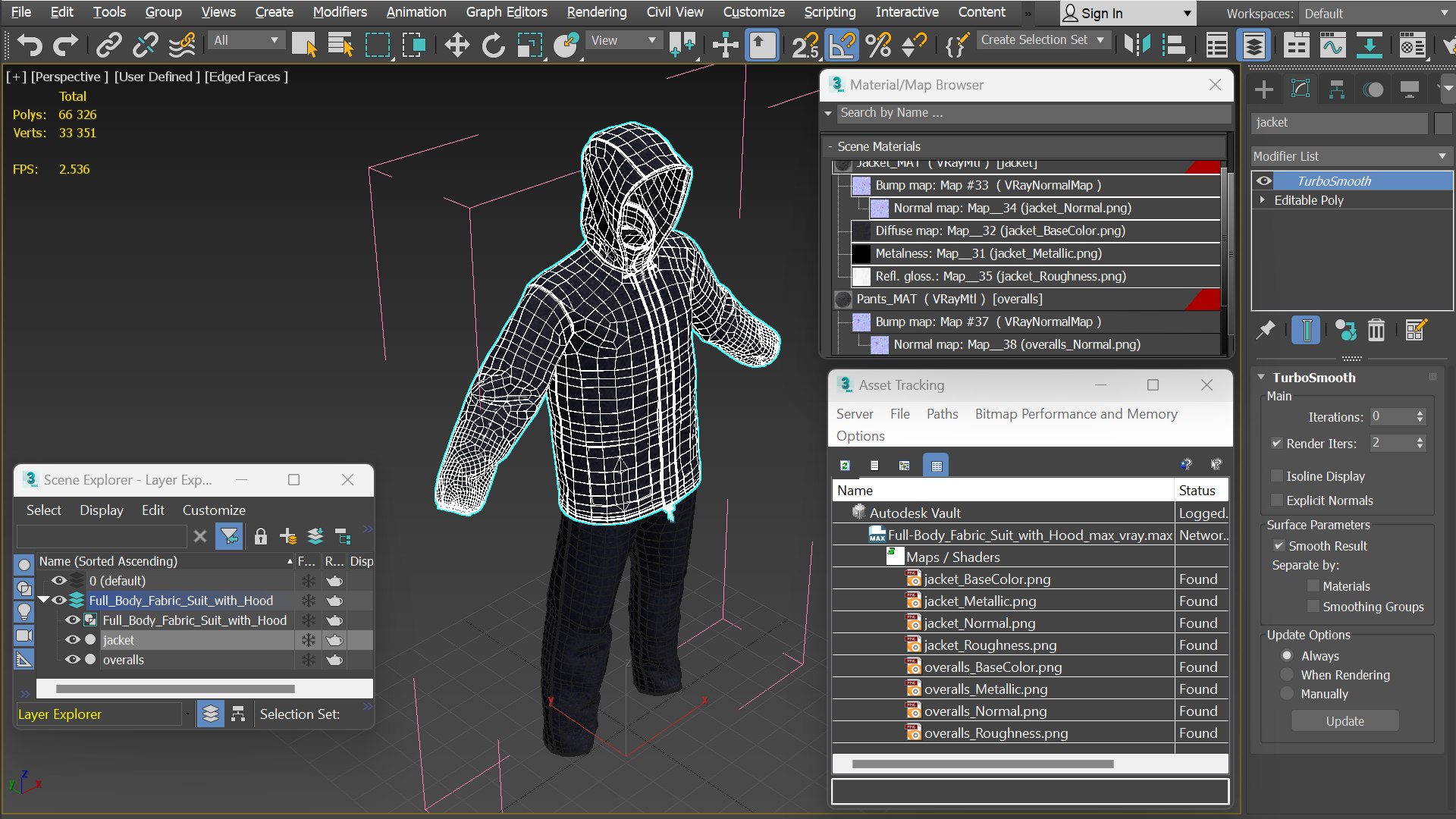Collapse Full_Body_Fabric_Suit_with_Hood layer tree

click(44, 601)
